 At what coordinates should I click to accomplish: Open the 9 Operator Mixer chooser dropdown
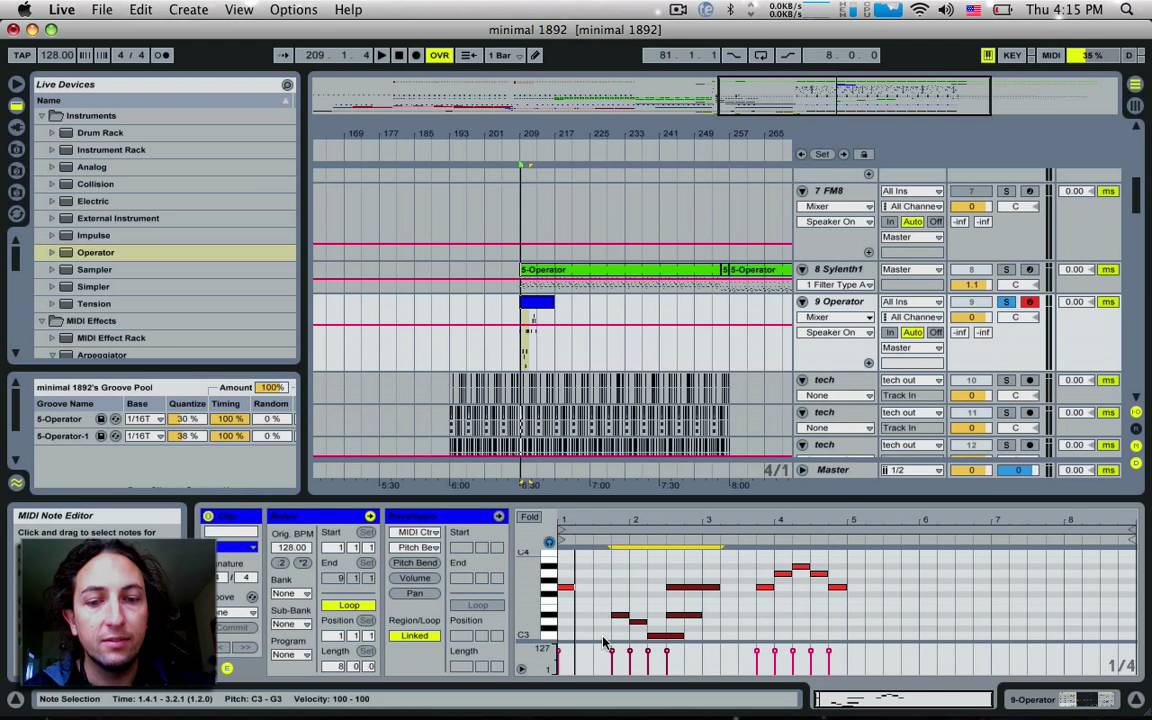[x=835, y=317]
